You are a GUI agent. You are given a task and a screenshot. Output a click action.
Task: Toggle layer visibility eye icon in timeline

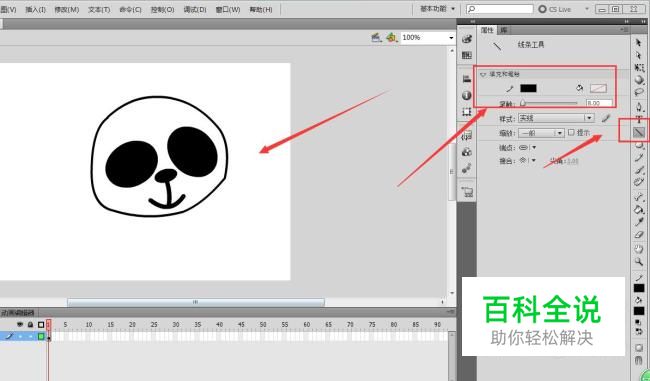pyautogui.click(x=20, y=325)
